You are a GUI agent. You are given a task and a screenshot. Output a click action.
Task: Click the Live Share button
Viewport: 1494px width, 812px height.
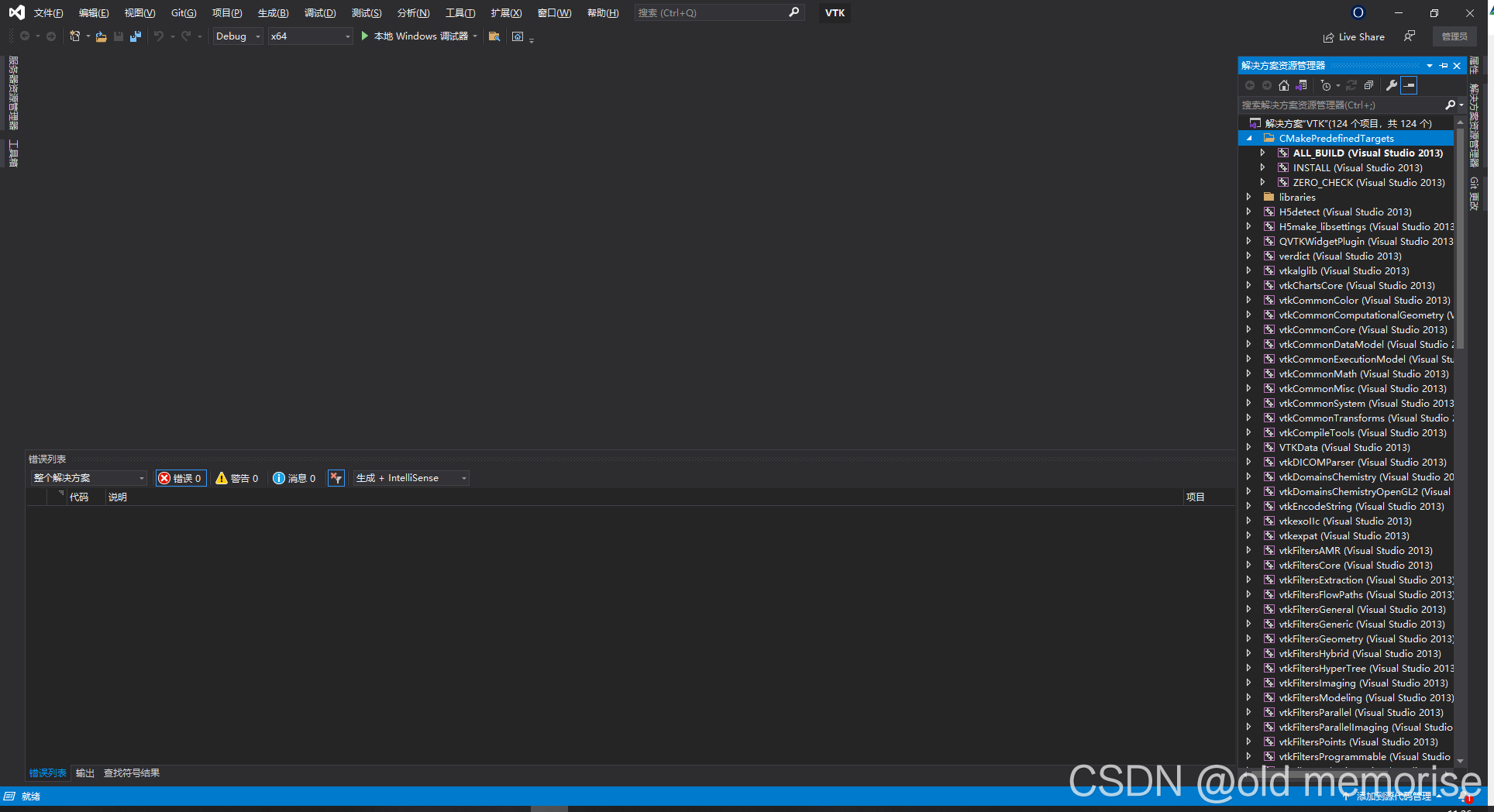coord(1354,36)
